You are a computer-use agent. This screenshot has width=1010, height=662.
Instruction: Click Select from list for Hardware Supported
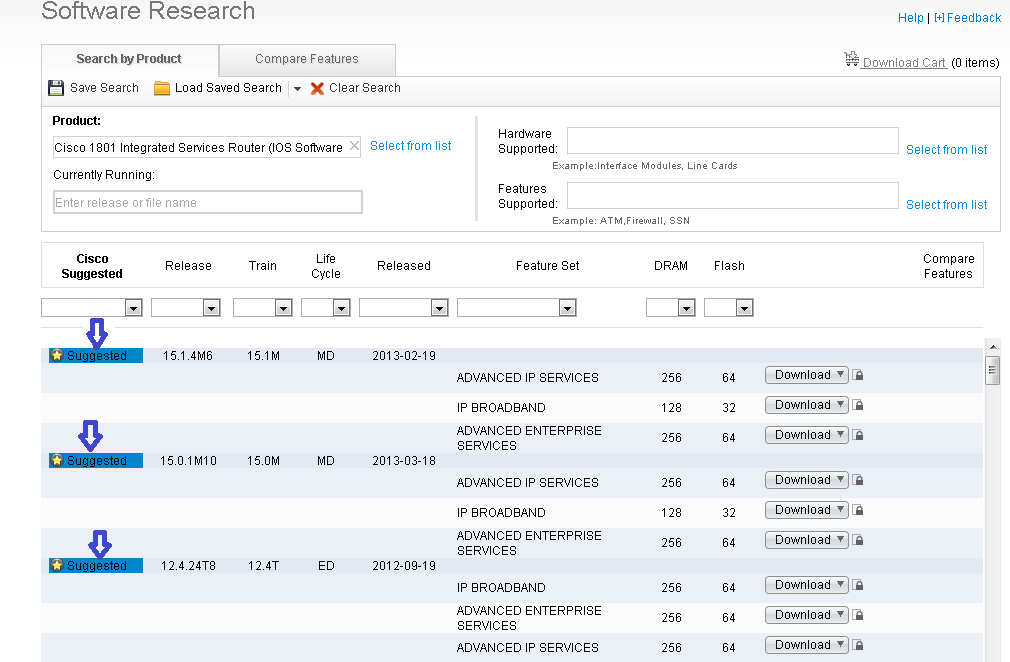(946, 150)
